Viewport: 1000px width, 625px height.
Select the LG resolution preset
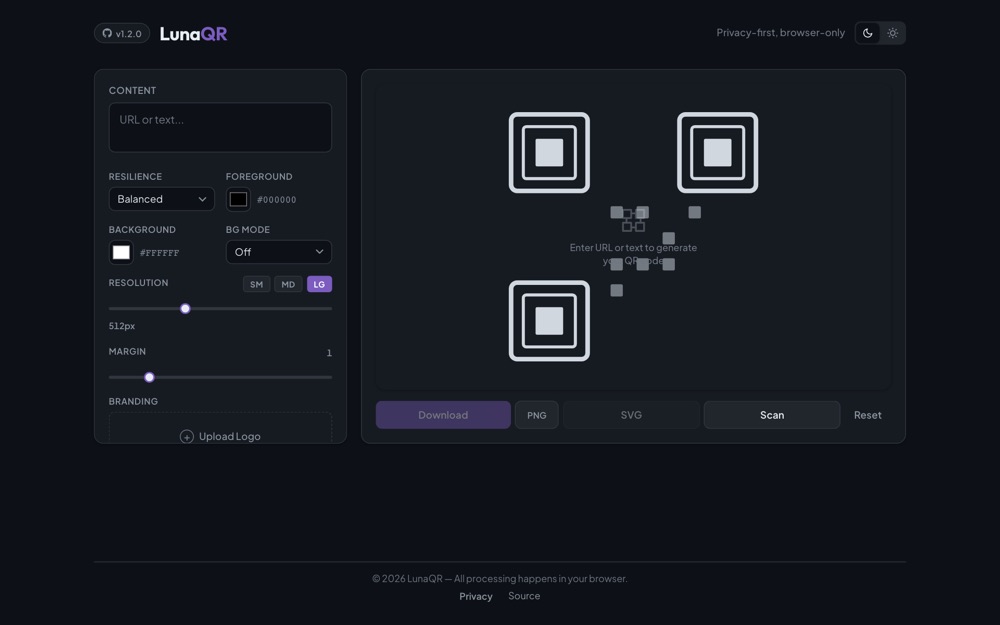(x=319, y=284)
